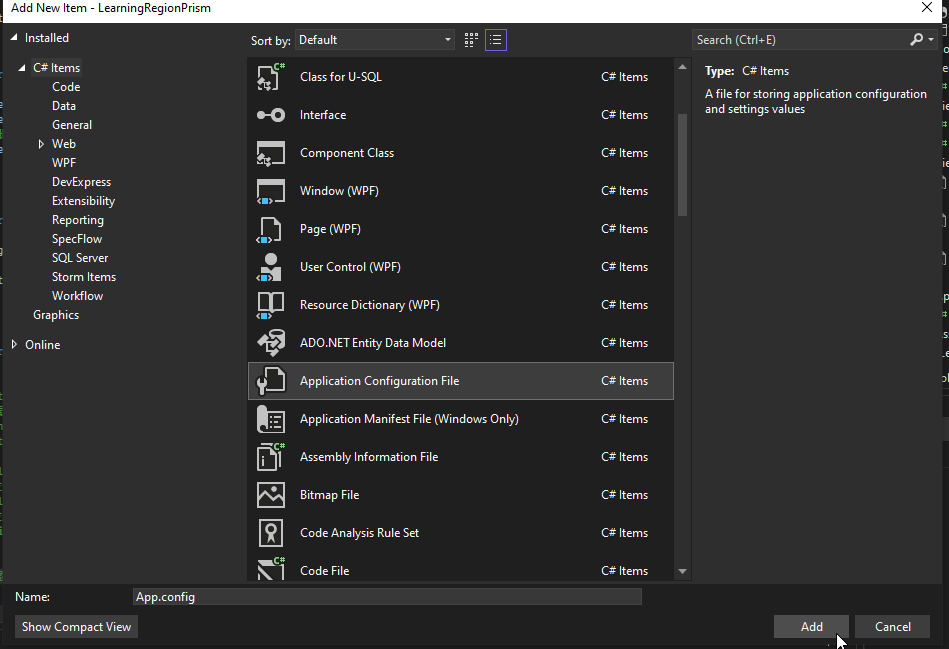Click the ADO.NET Entity Data Model icon

point(271,343)
